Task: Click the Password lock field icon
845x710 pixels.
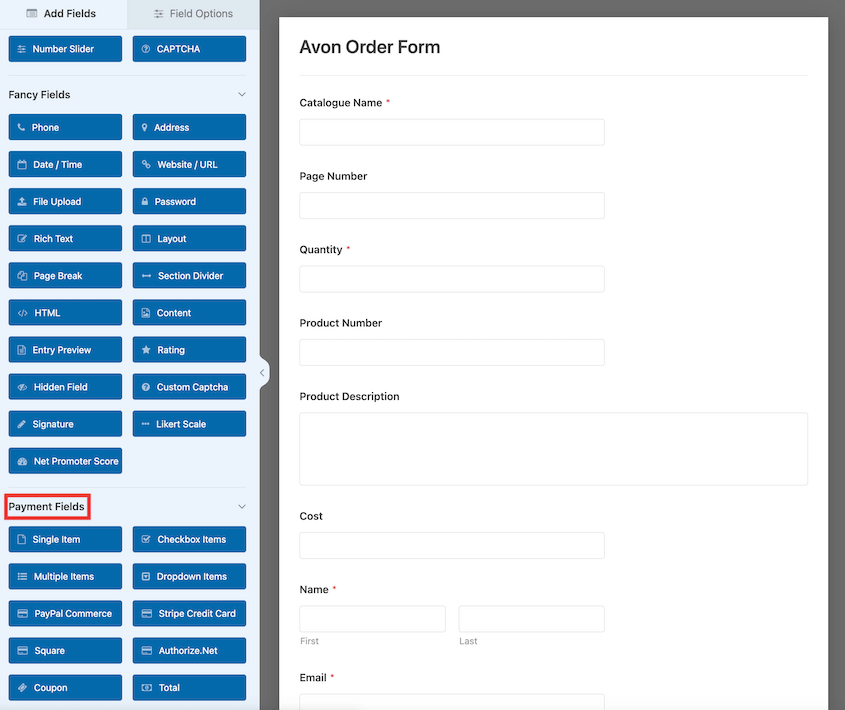Action: (146, 201)
